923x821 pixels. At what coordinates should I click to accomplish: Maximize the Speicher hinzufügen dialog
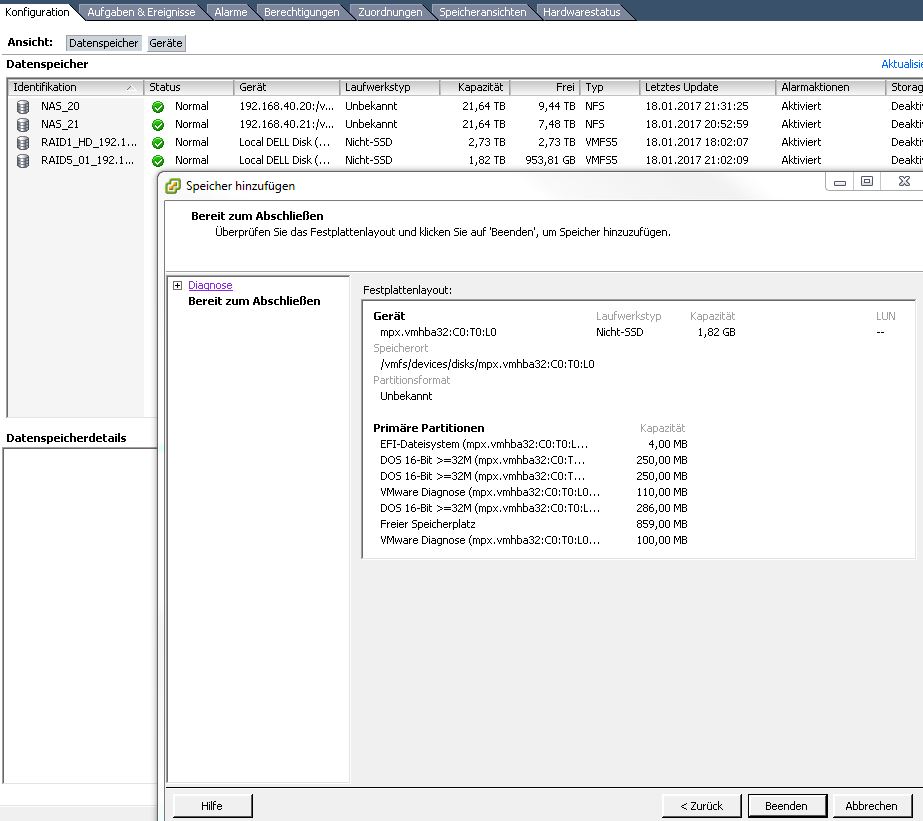click(867, 182)
